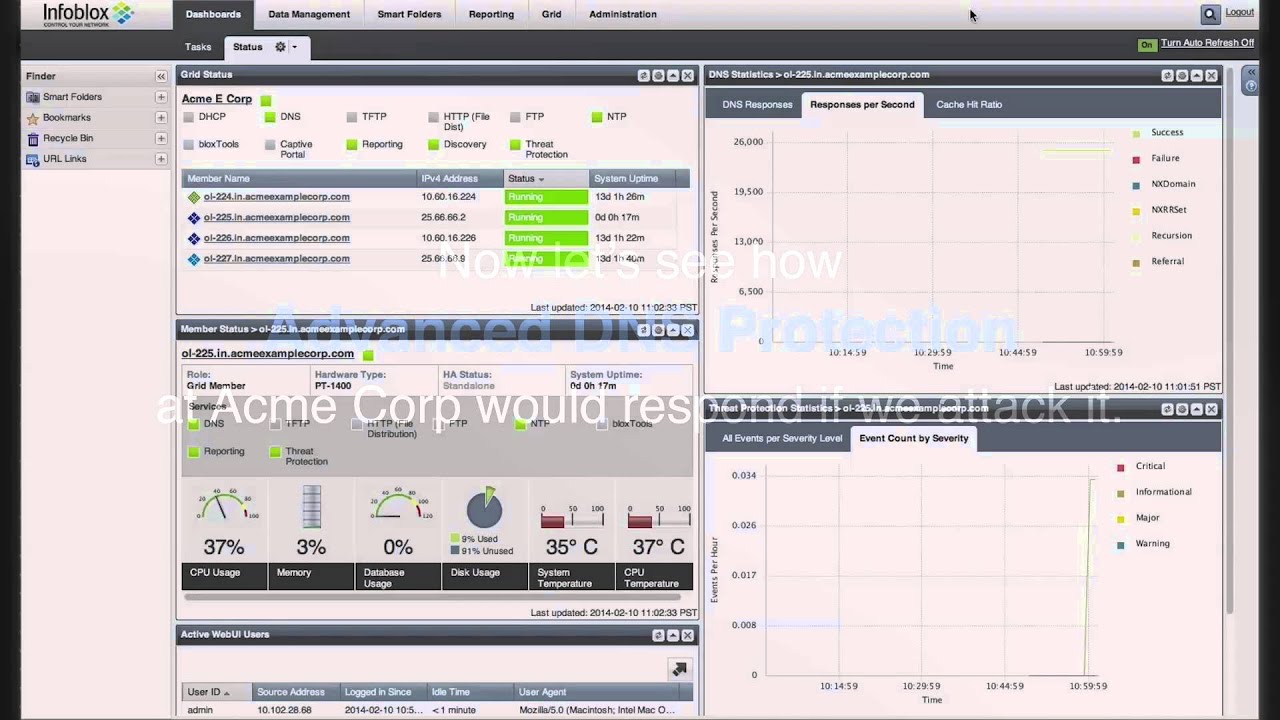Click the Smart Folders icon in Finder
The width and height of the screenshot is (1280, 720).
tap(33, 97)
